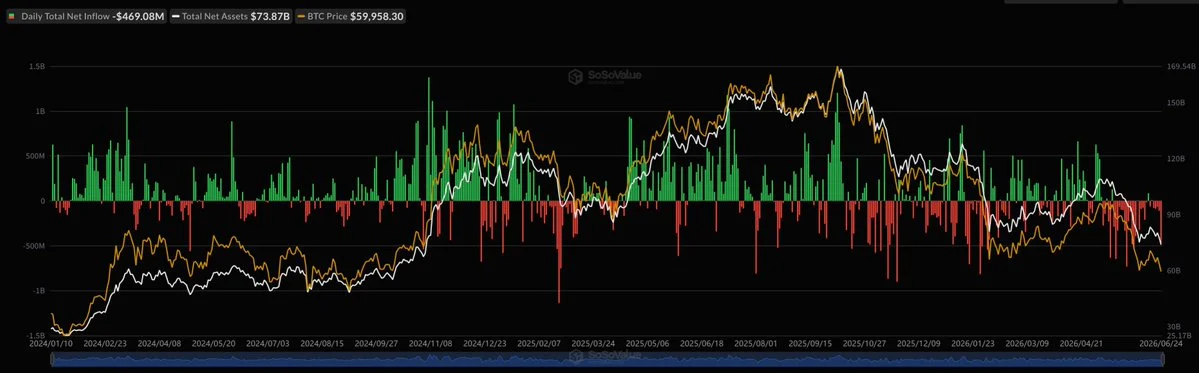Screen dimensions: 1199x373
Task: Click the 120B label on the right axis
Action: [x=1175, y=158]
